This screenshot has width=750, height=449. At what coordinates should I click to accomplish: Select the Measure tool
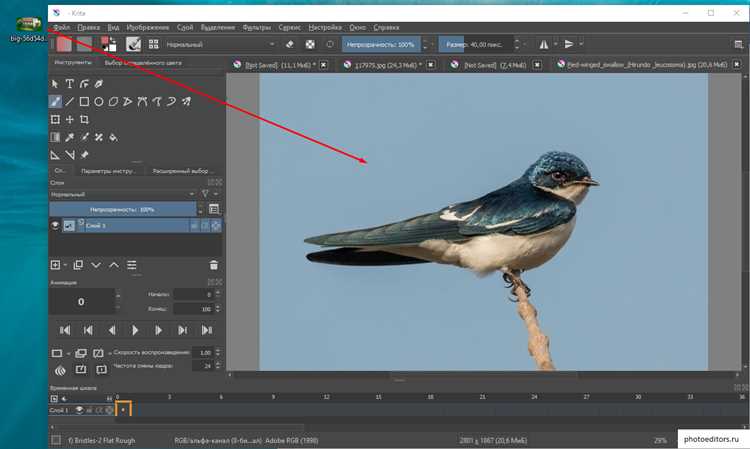click(70, 155)
